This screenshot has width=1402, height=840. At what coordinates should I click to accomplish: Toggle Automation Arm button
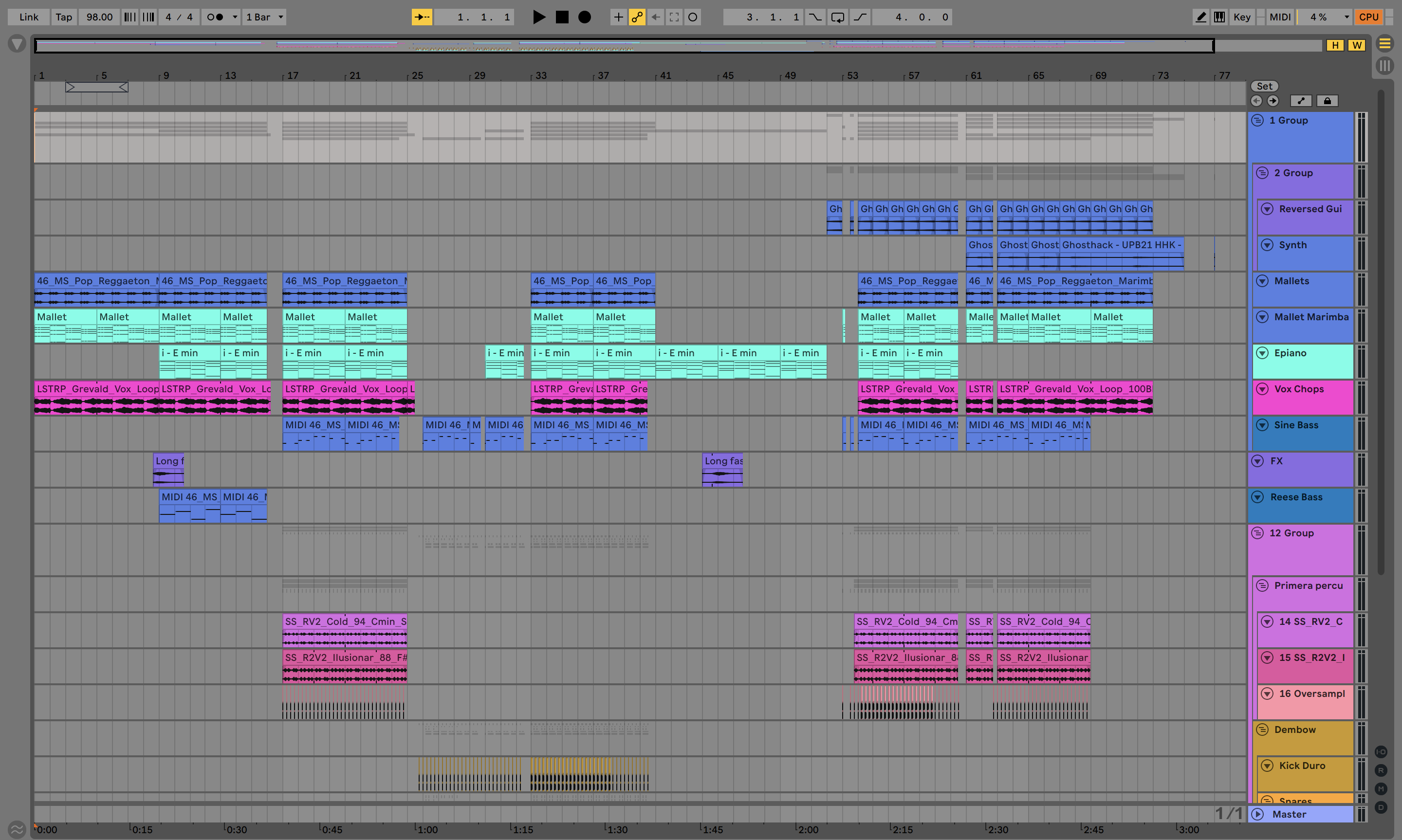637,17
